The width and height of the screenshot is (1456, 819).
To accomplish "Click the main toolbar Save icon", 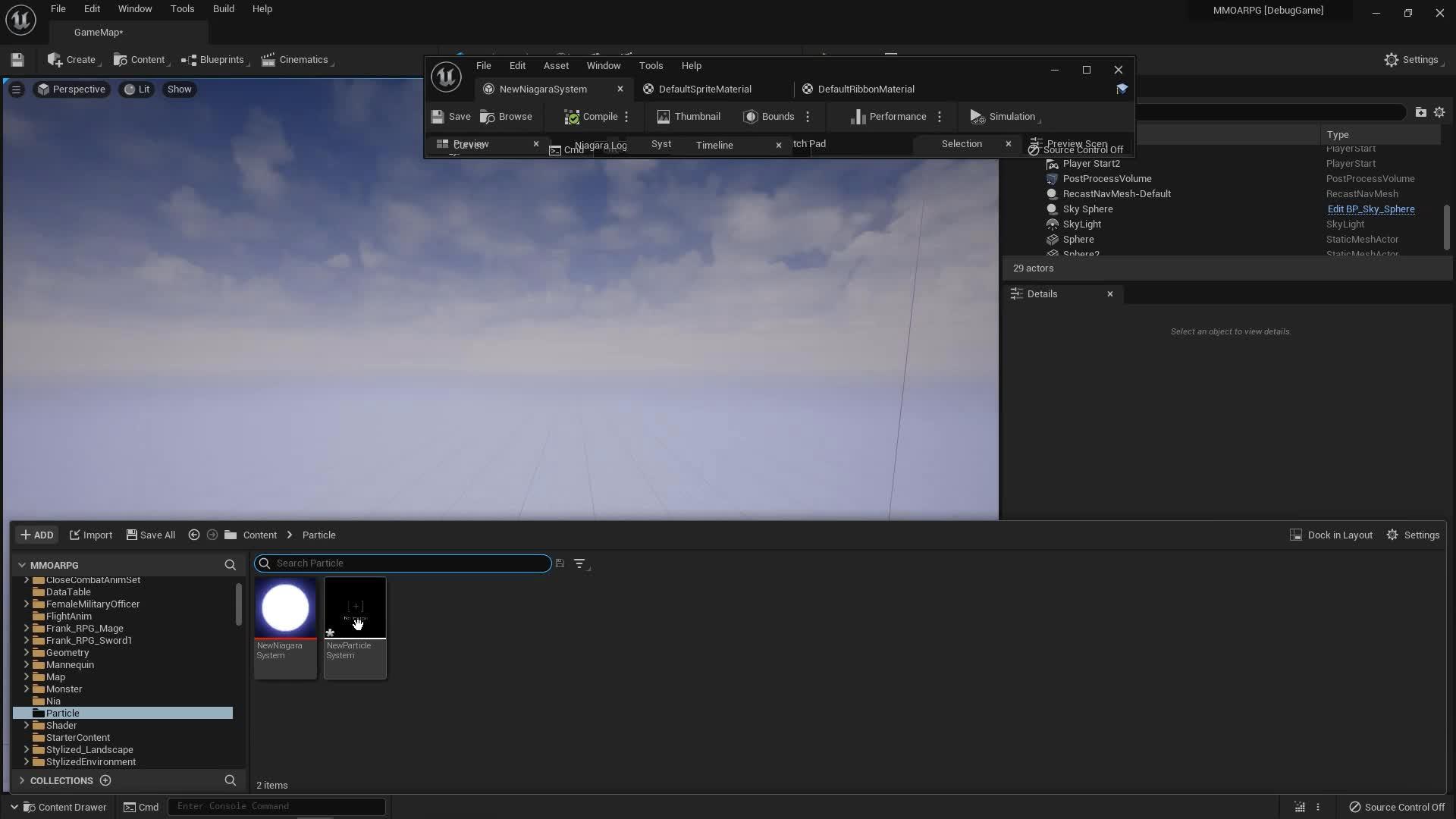I will pyautogui.click(x=17, y=60).
